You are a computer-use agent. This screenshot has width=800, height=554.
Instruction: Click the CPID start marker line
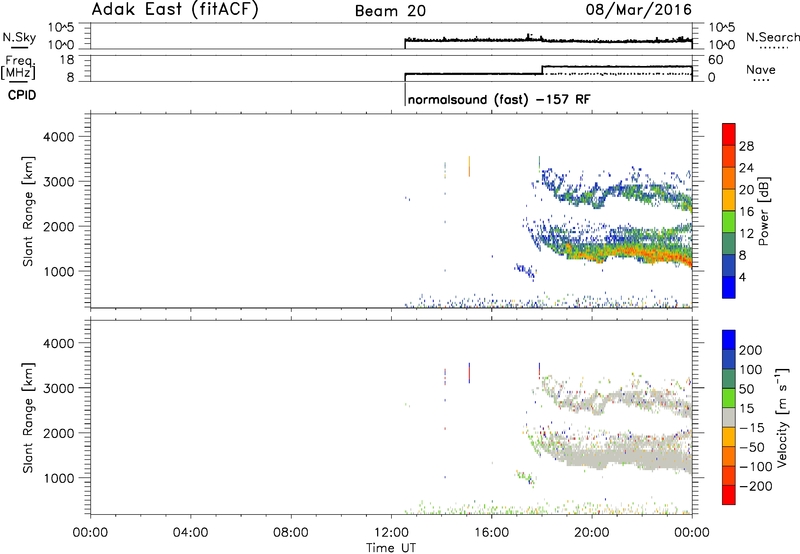coord(405,94)
